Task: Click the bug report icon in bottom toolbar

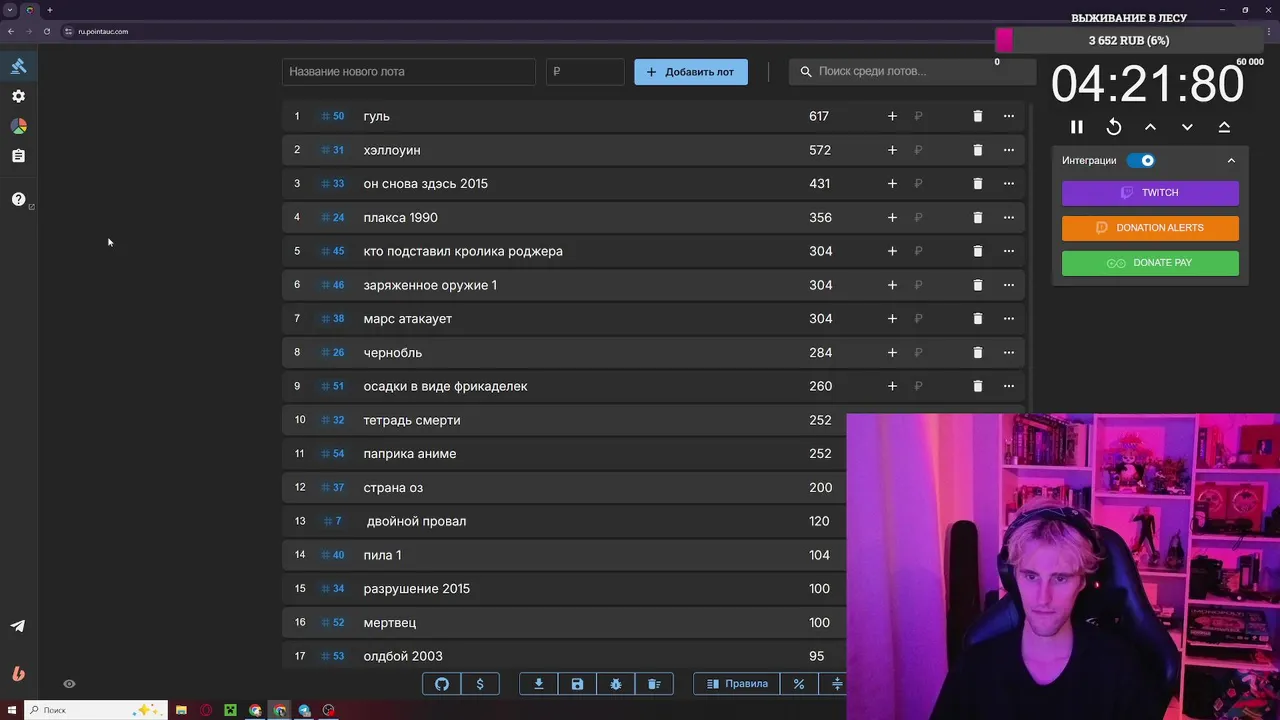Action: (616, 684)
